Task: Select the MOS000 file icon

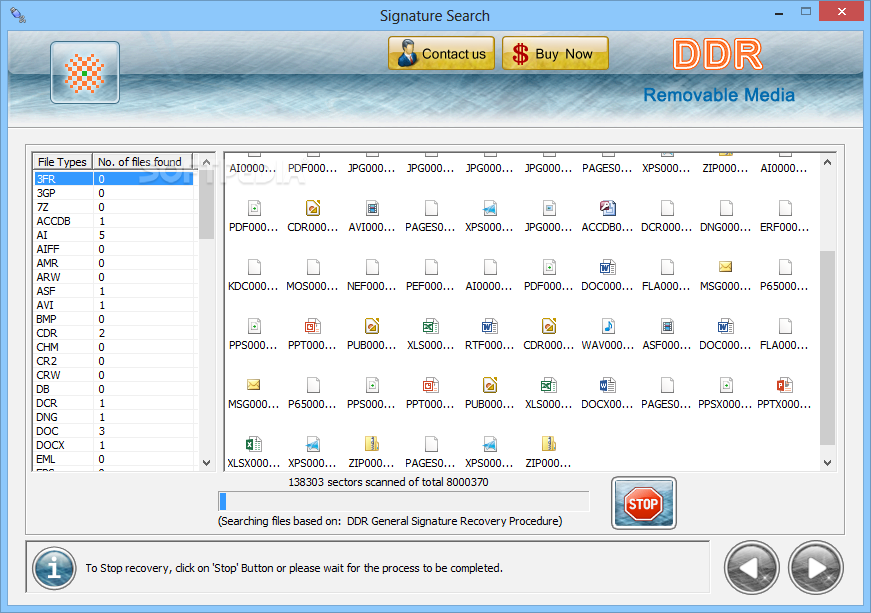Action: pos(313,268)
